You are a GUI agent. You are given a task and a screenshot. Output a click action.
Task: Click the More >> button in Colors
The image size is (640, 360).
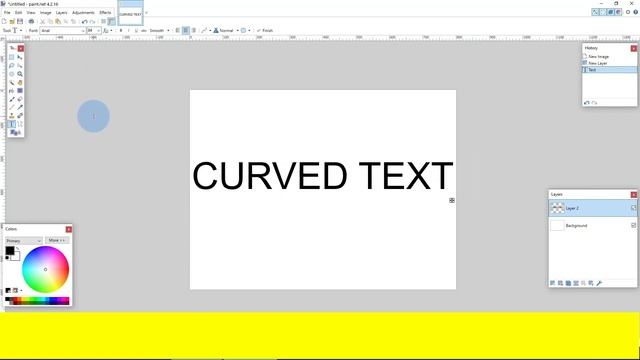(x=57, y=240)
